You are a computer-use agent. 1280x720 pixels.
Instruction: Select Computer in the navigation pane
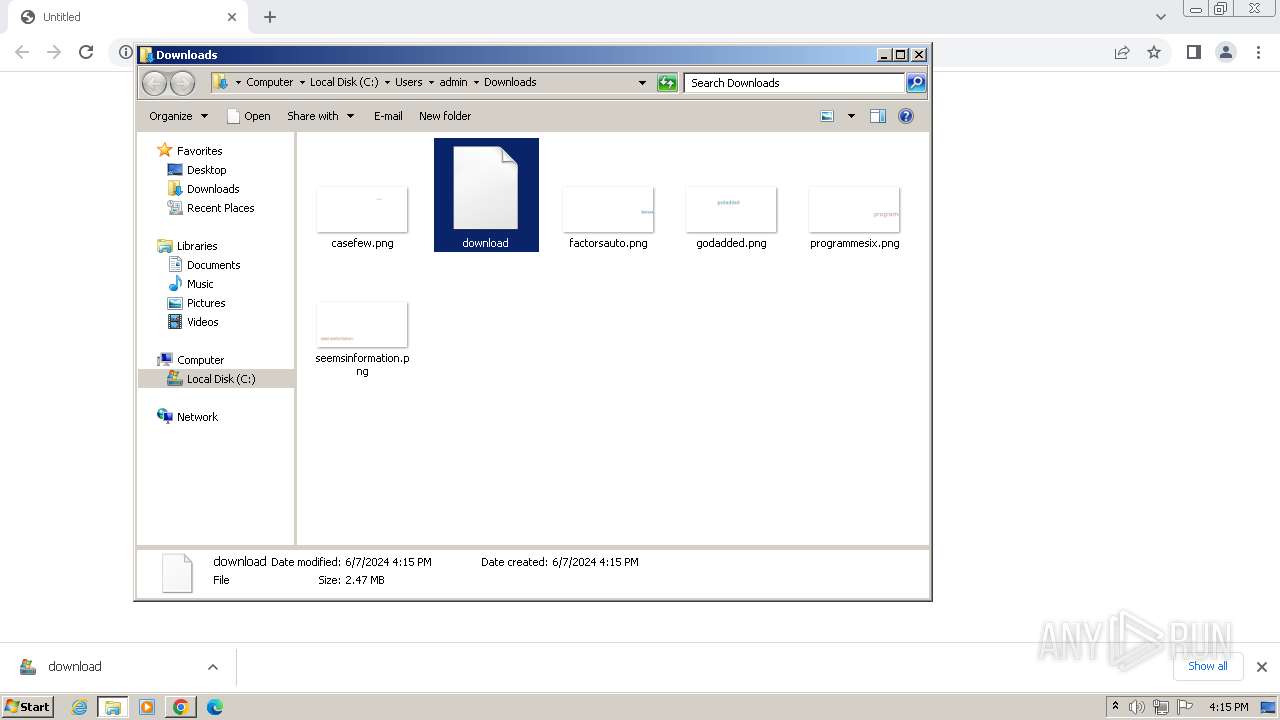coord(200,360)
